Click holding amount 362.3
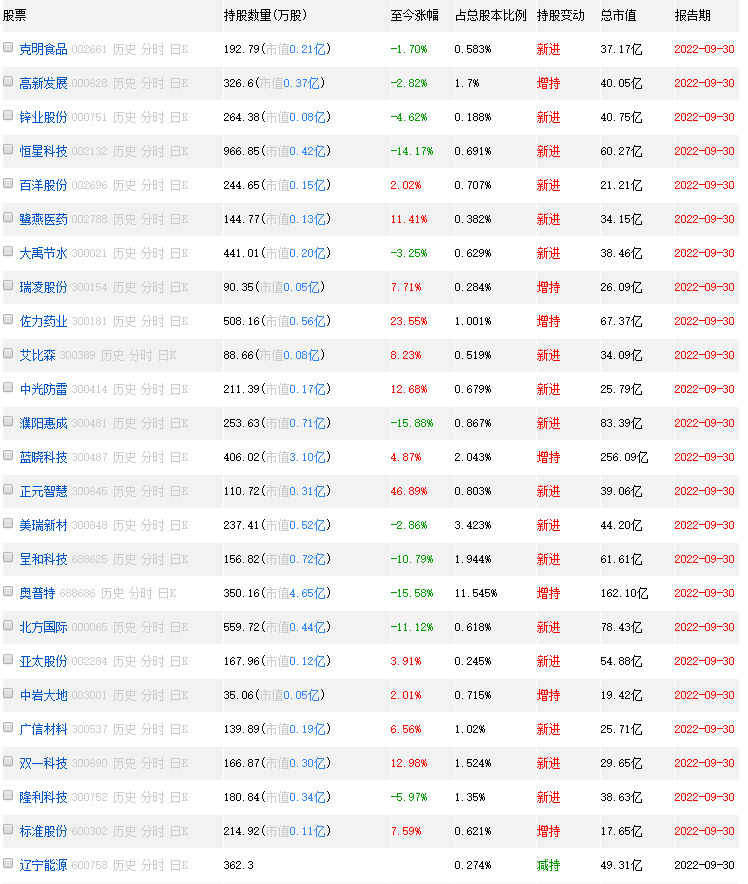Image resolution: width=748 pixels, height=884 pixels. point(238,865)
